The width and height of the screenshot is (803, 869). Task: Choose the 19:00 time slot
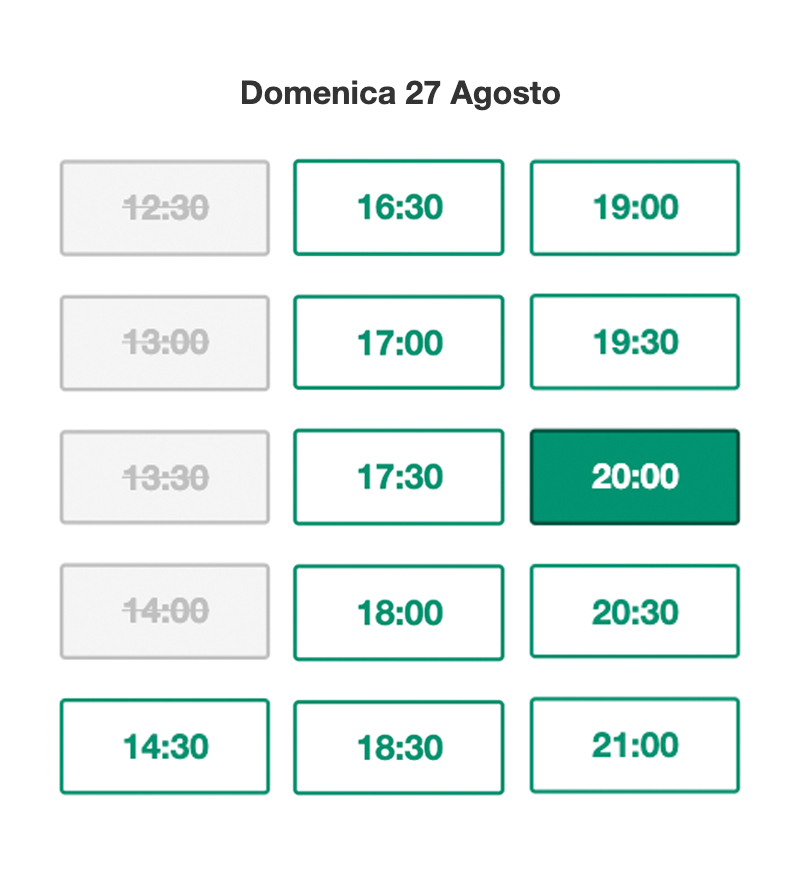pyautogui.click(x=635, y=208)
